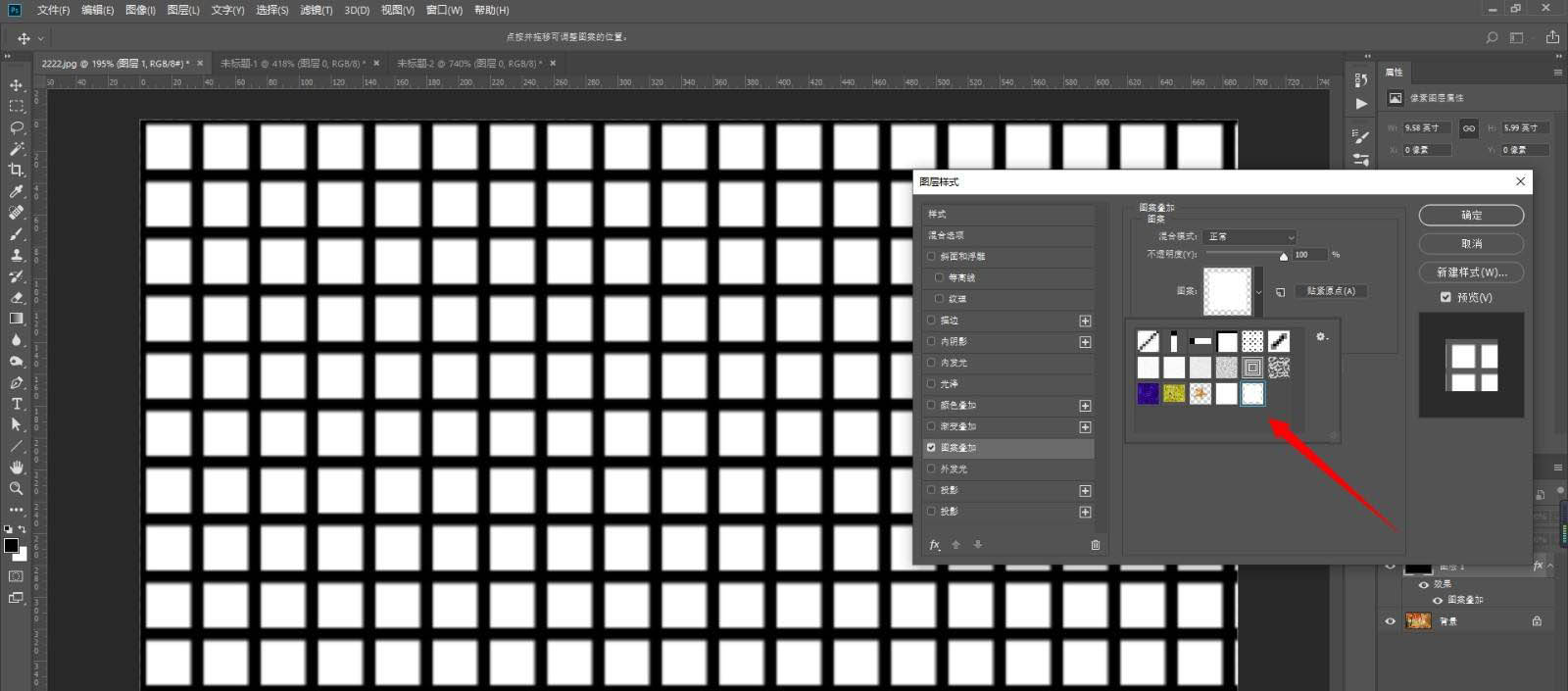Enable 斜面和浮雕 (Bevel & Emboss) checkbox
This screenshot has width=1568, height=691.
pos(931,257)
